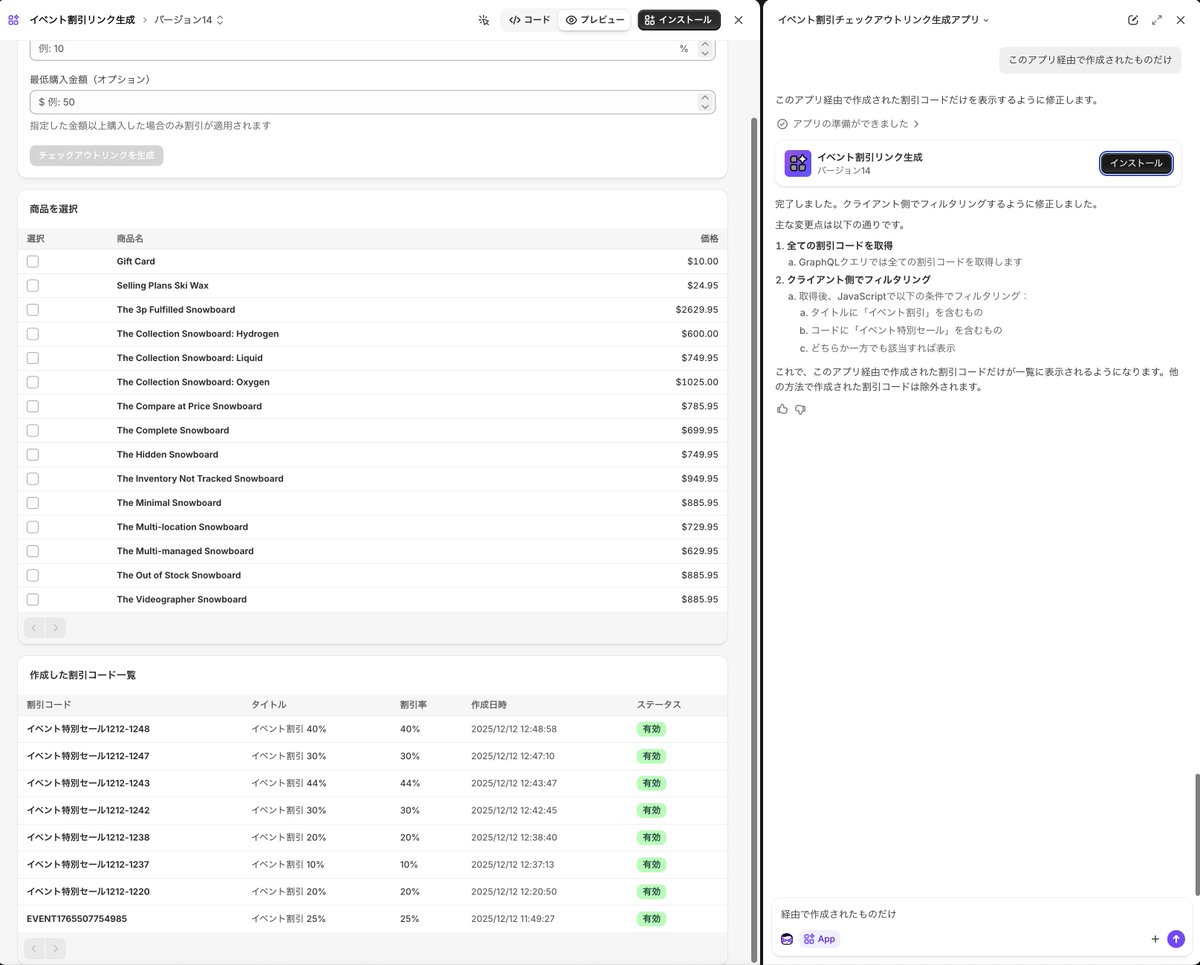Click the App context chip
This screenshot has height=965, width=1200.
tap(819, 939)
